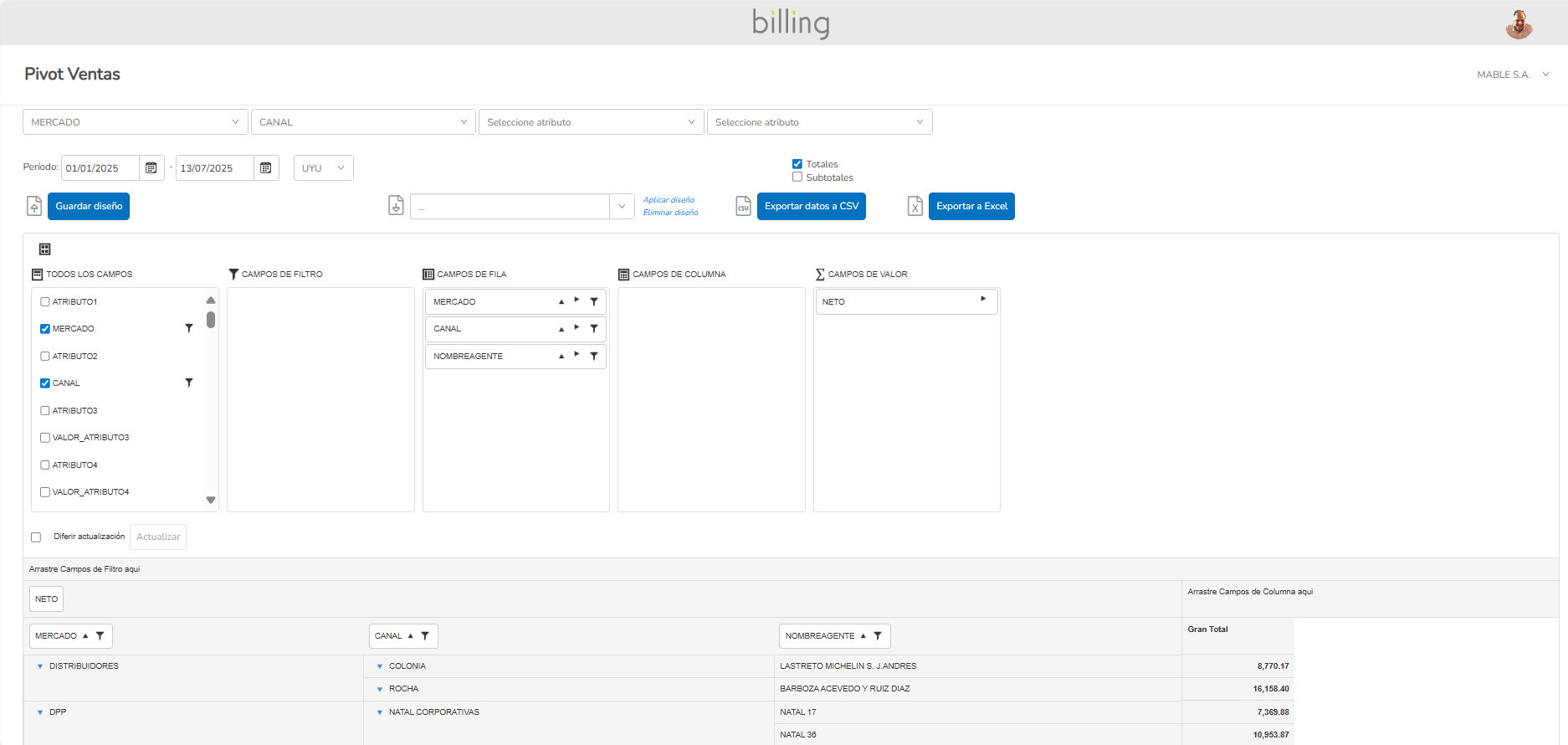Viewport: 1568px width, 745px height.
Task: Open the MABLE S.A. company menu
Action: coord(1512,74)
